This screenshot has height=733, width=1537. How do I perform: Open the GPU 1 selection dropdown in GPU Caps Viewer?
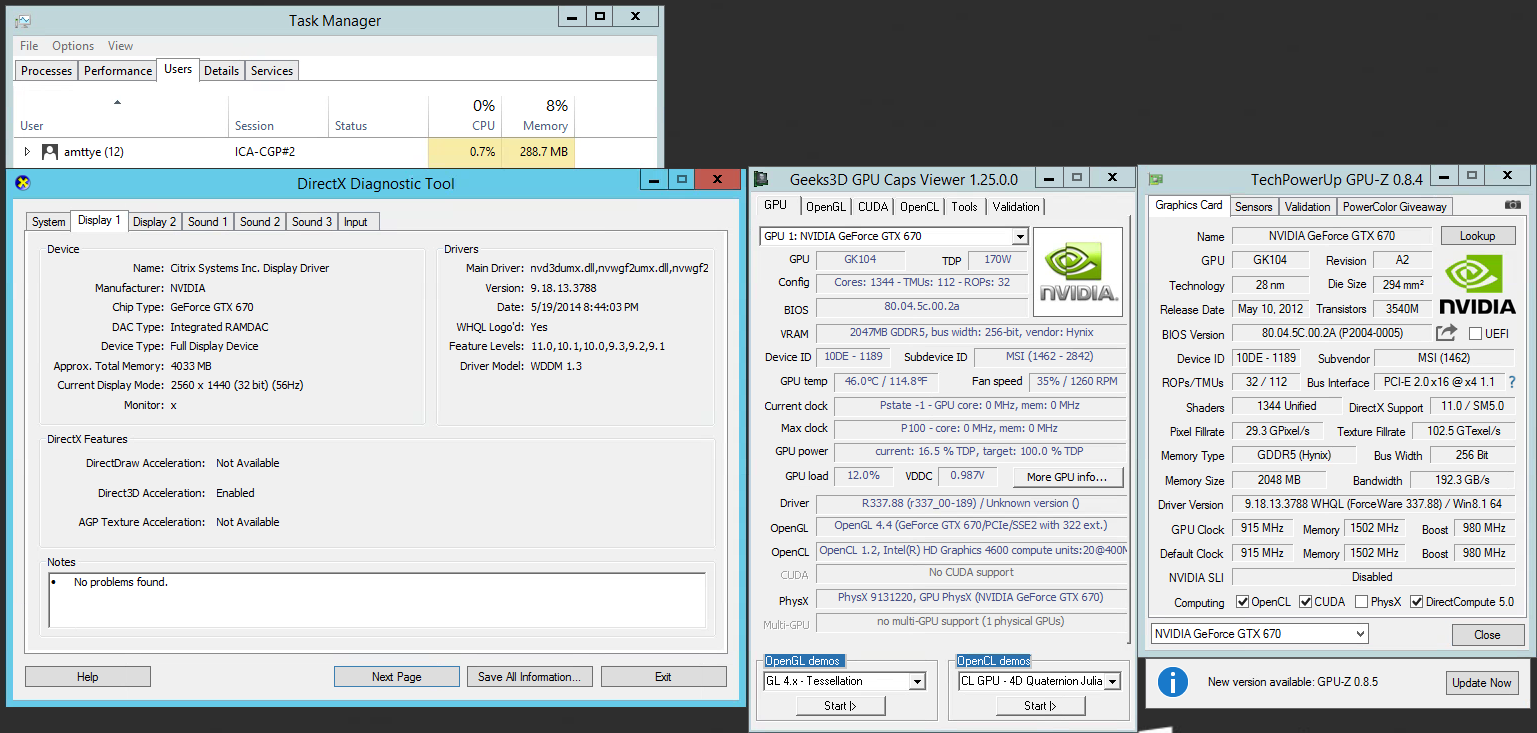coord(1020,237)
